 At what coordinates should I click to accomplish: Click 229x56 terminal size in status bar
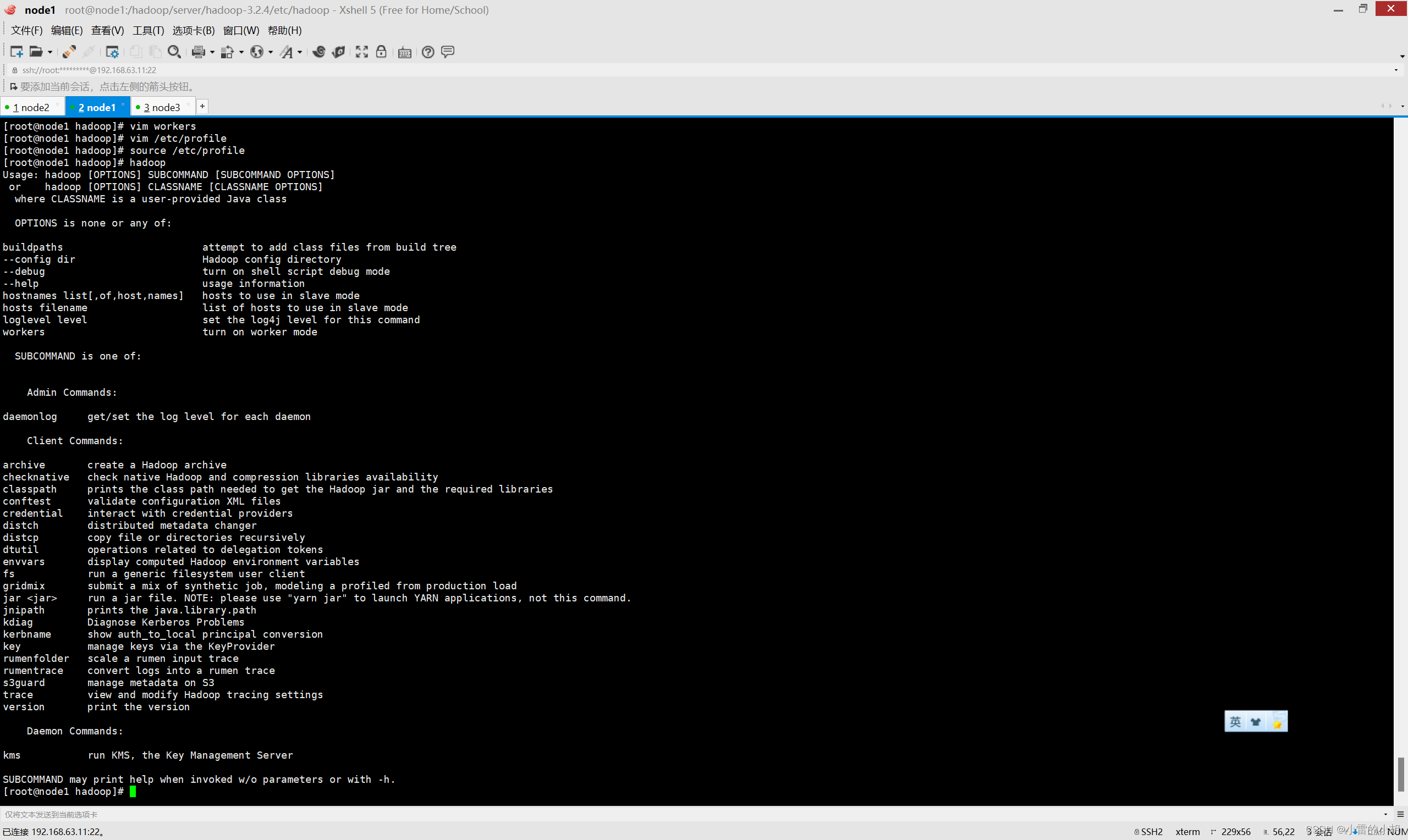pyautogui.click(x=1231, y=832)
